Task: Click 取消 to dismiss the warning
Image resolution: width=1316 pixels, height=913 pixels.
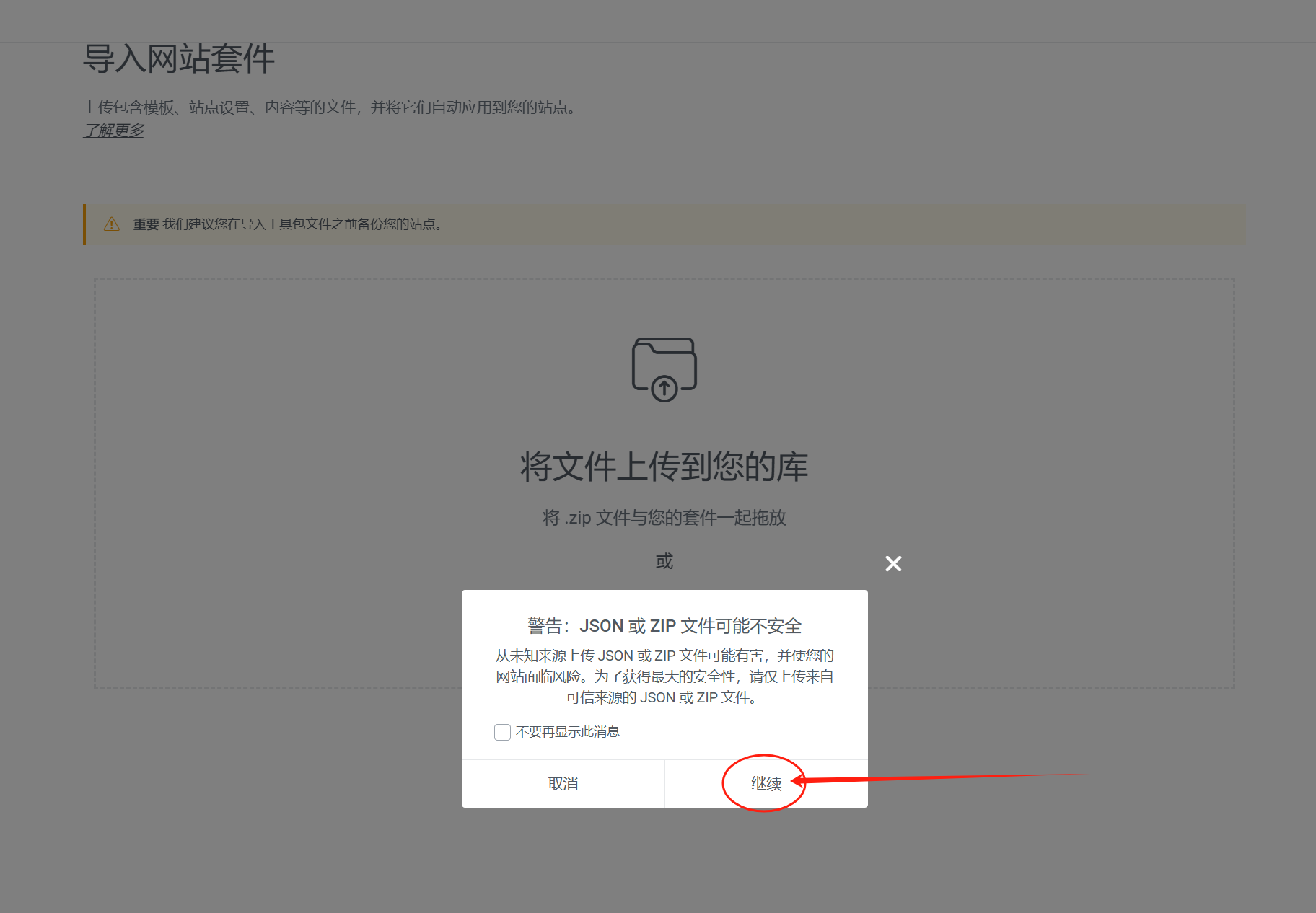Action: point(563,784)
